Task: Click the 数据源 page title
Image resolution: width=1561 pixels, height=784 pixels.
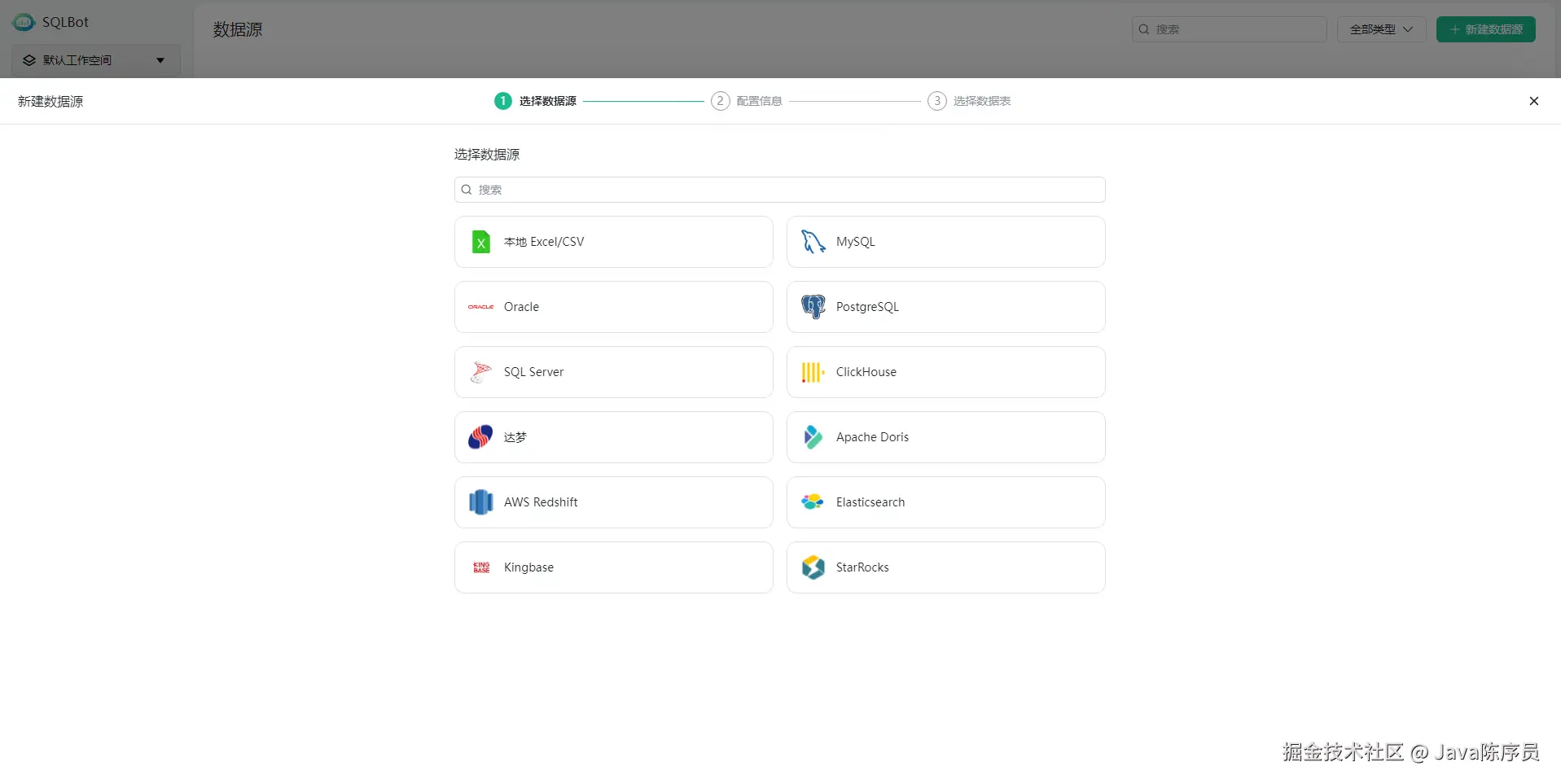Action: [x=238, y=29]
